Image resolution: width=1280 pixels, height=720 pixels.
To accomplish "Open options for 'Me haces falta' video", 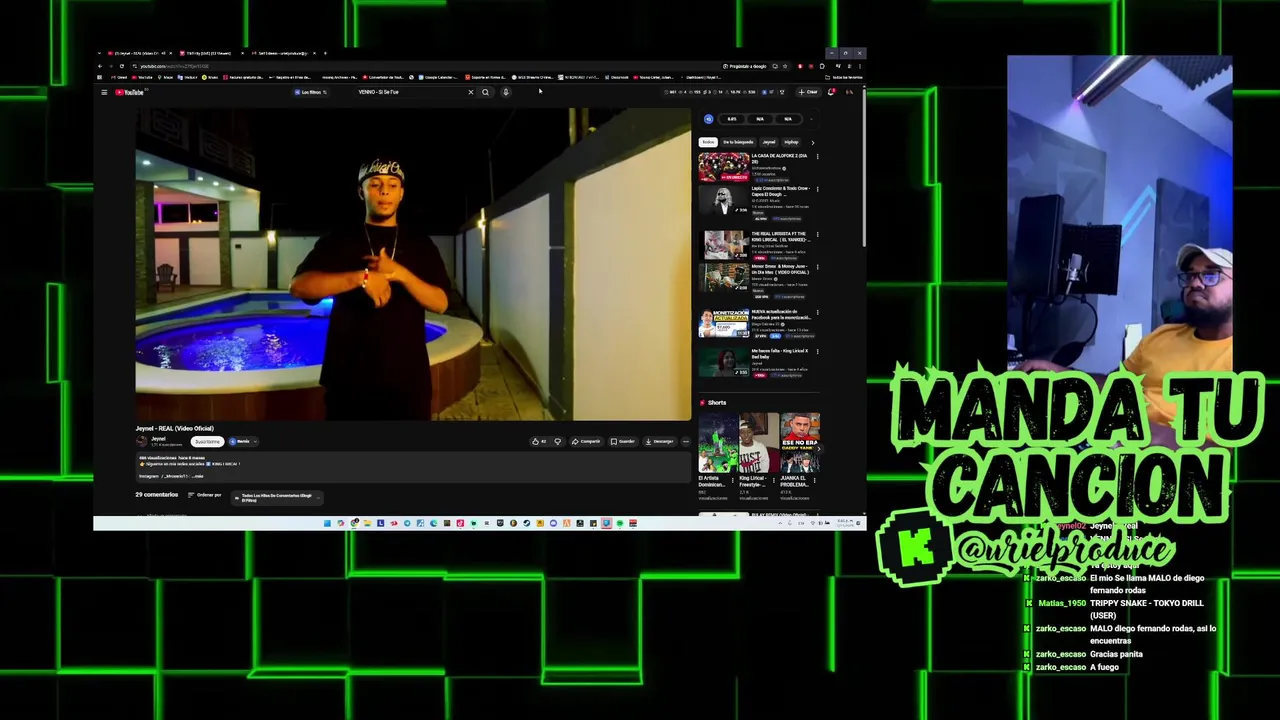I will click(817, 351).
